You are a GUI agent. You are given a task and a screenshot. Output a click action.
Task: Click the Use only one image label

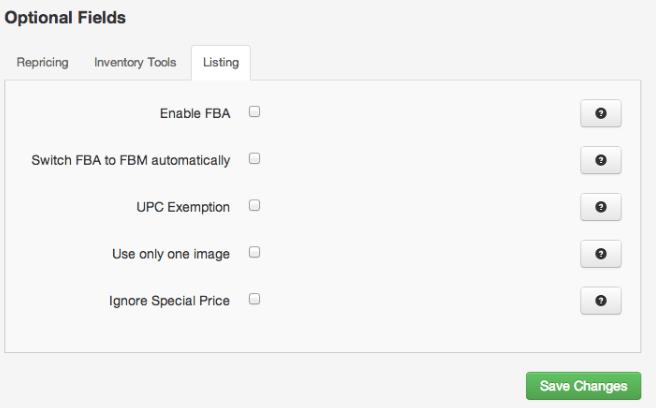tap(171, 254)
